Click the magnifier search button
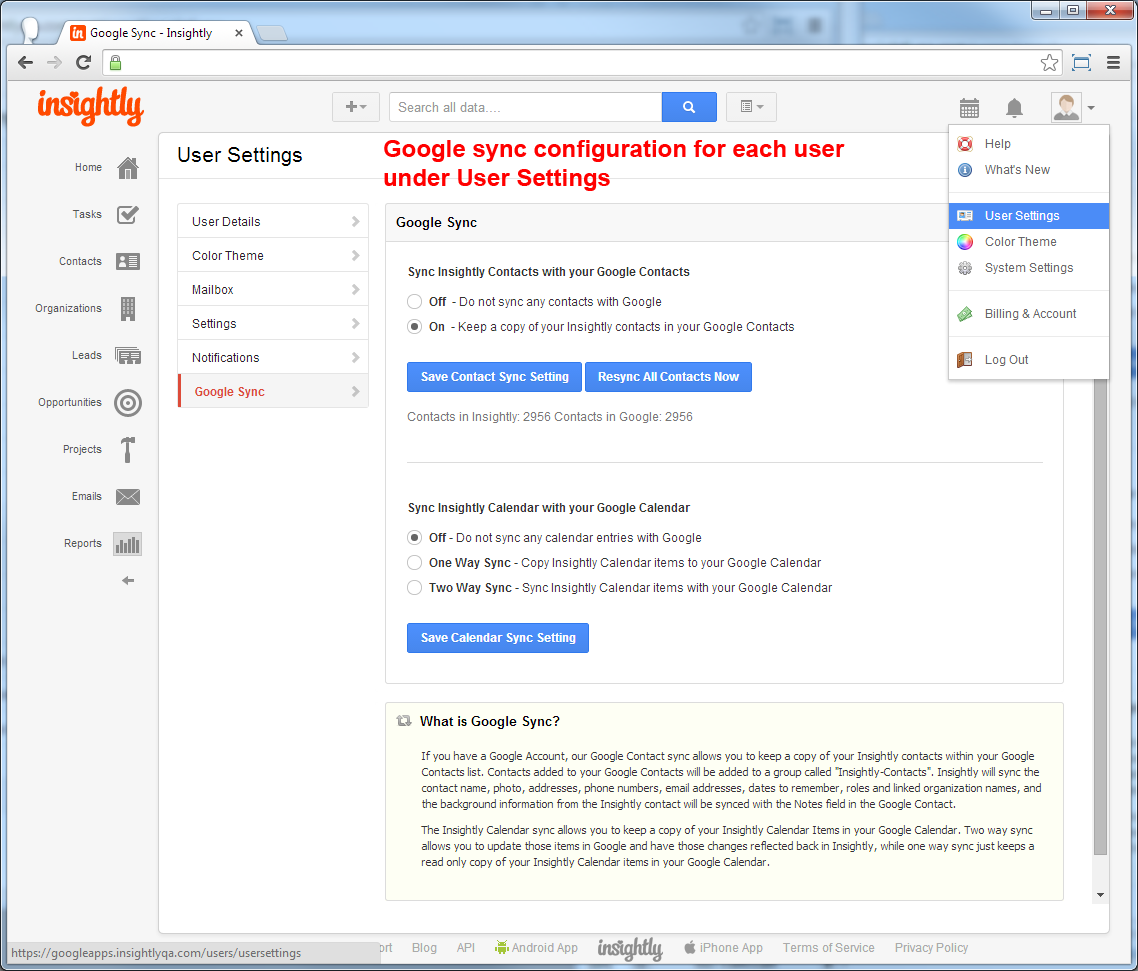The image size is (1138, 971). (x=689, y=107)
